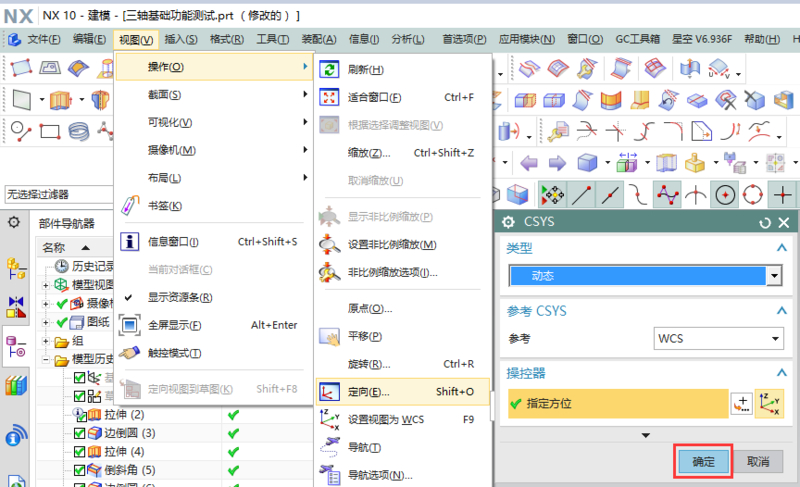Click 全屏显示 full screen icon
Image resolution: width=800 pixels, height=487 pixels.
[x=130, y=325]
